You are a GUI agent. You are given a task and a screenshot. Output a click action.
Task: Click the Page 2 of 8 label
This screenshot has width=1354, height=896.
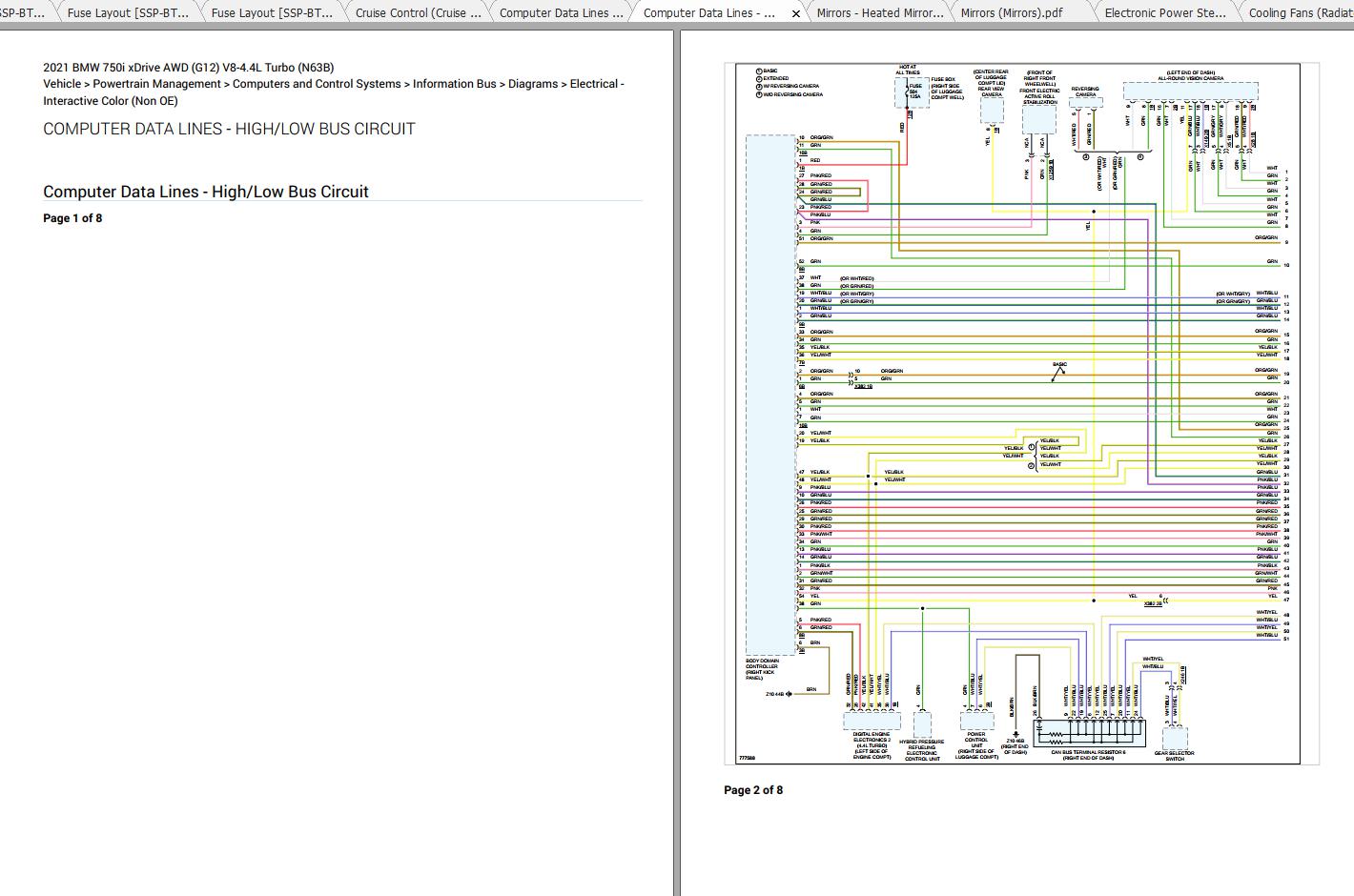pos(753,790)
